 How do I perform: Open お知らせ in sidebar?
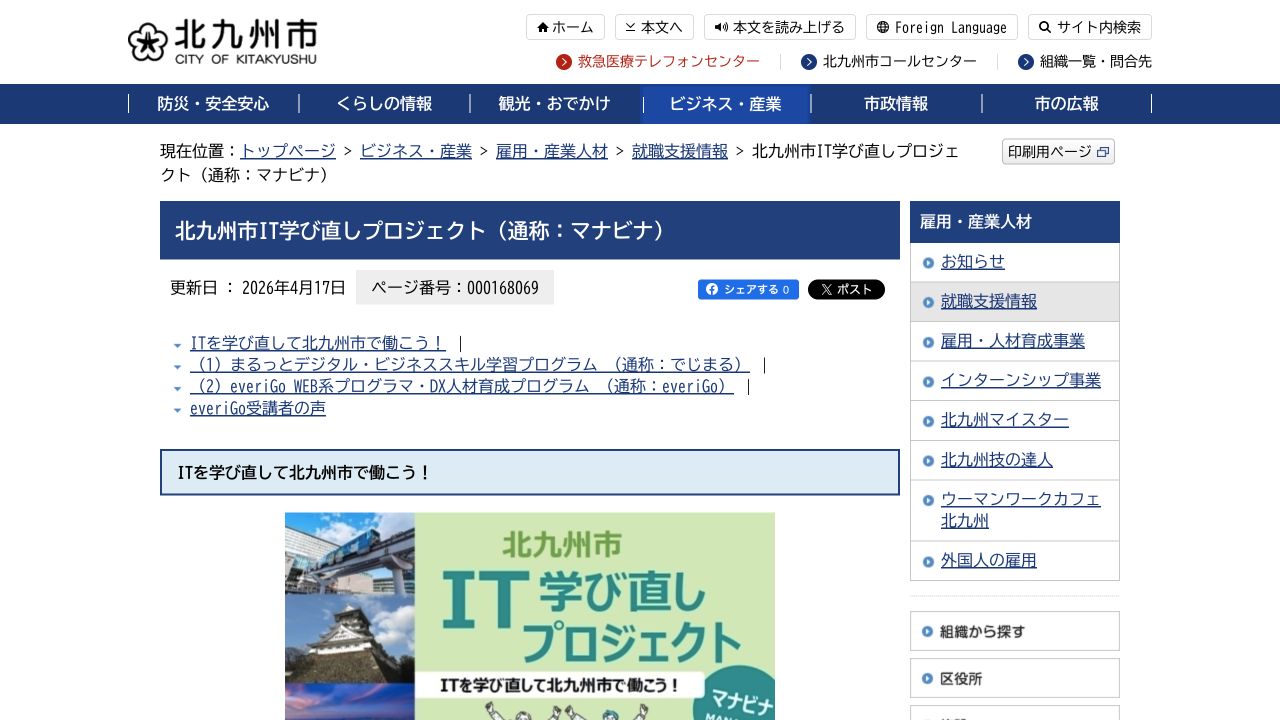coord(973,262)
